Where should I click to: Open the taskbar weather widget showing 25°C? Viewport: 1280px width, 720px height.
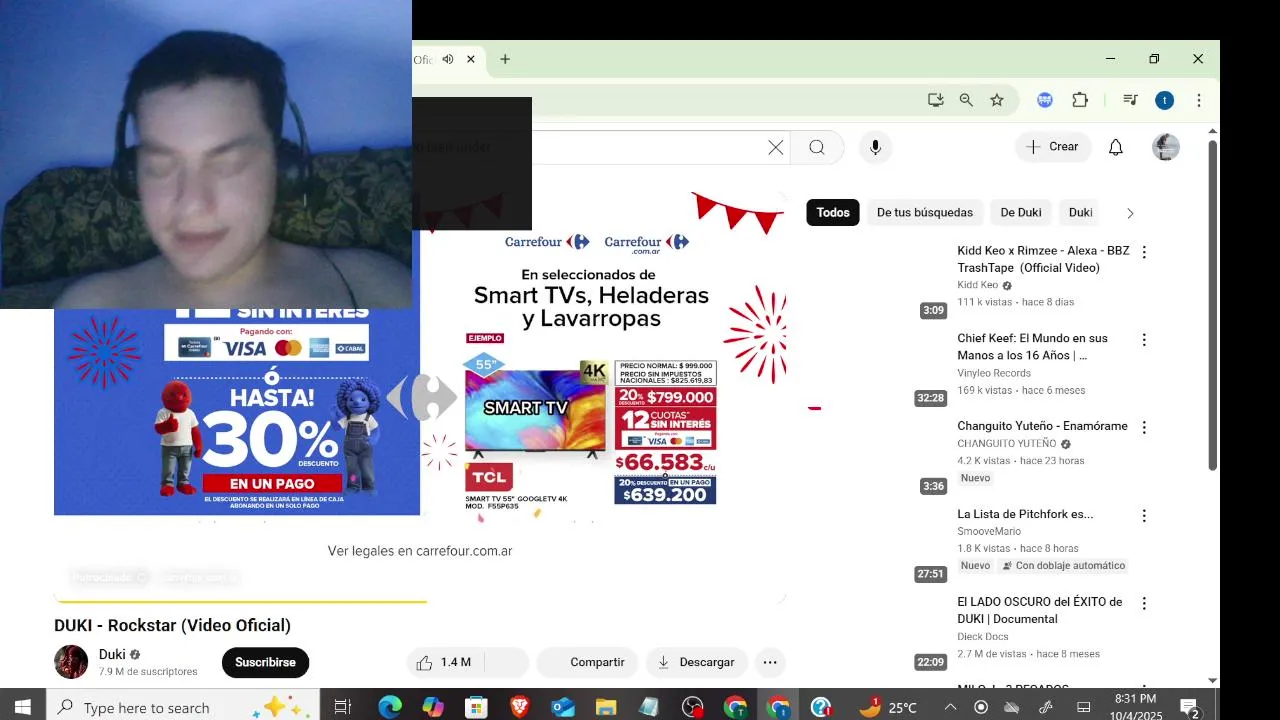(888, 707)
